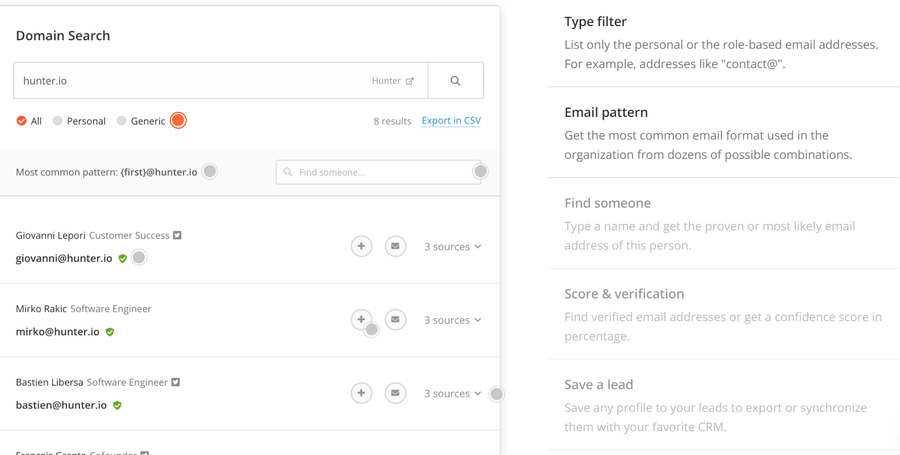Click the Domain Search heading
This screenshot has height=455, width=900.
pyautogui.click(x=63, y=36)
